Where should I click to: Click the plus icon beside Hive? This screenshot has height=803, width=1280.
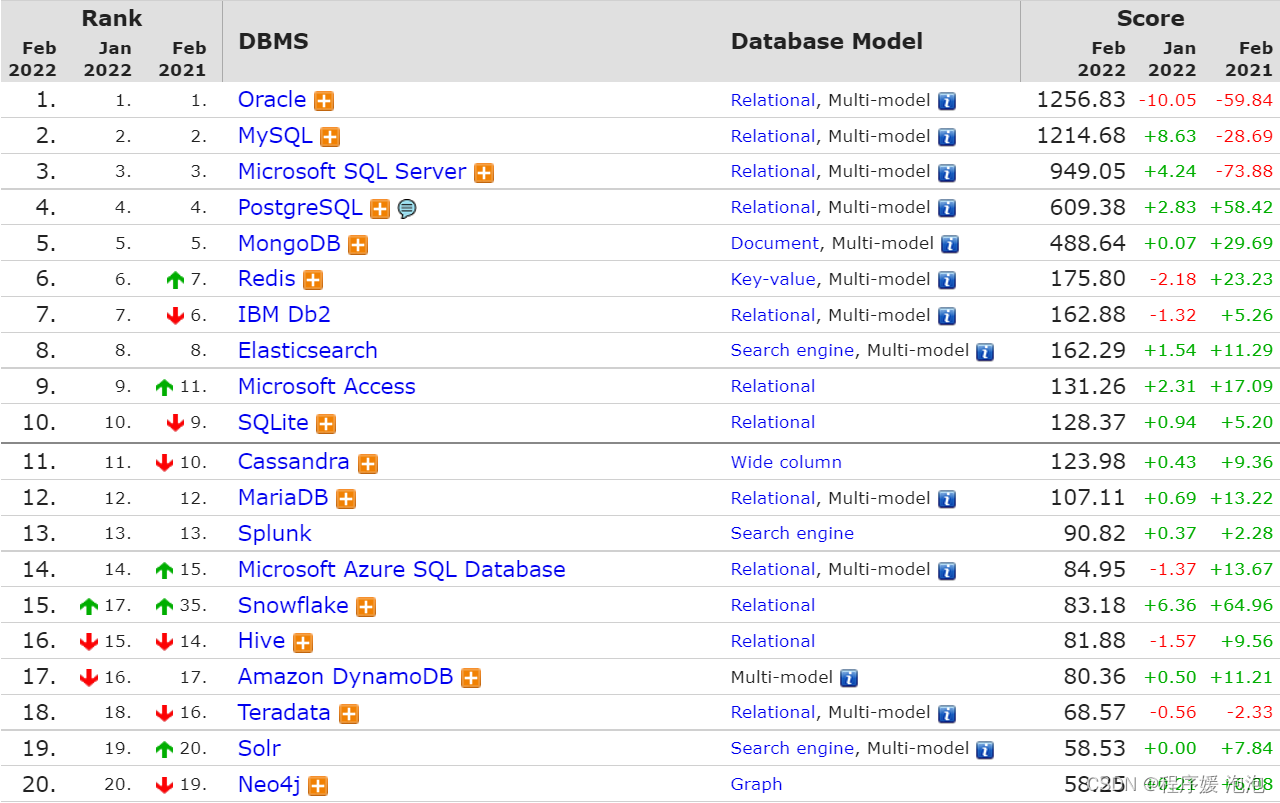click(303, 642)
